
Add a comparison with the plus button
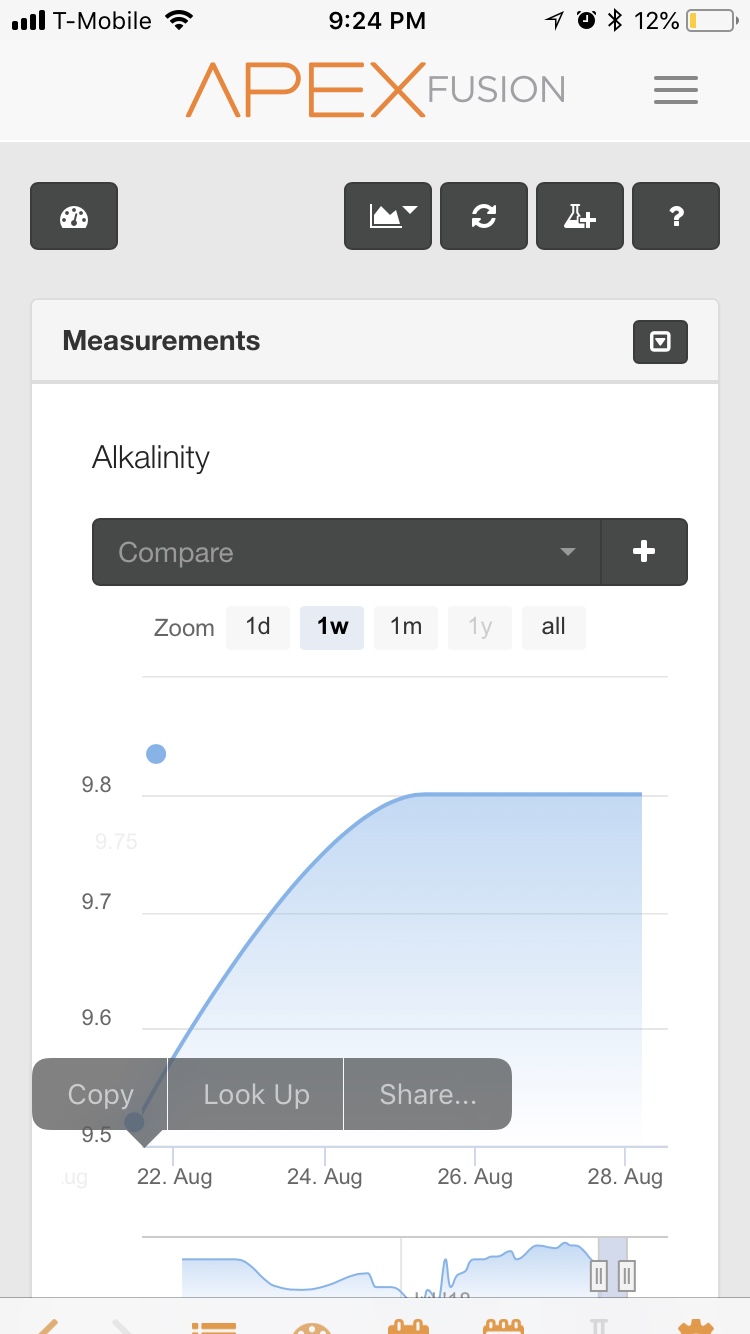pyautogui.click(x=645, y=552)
